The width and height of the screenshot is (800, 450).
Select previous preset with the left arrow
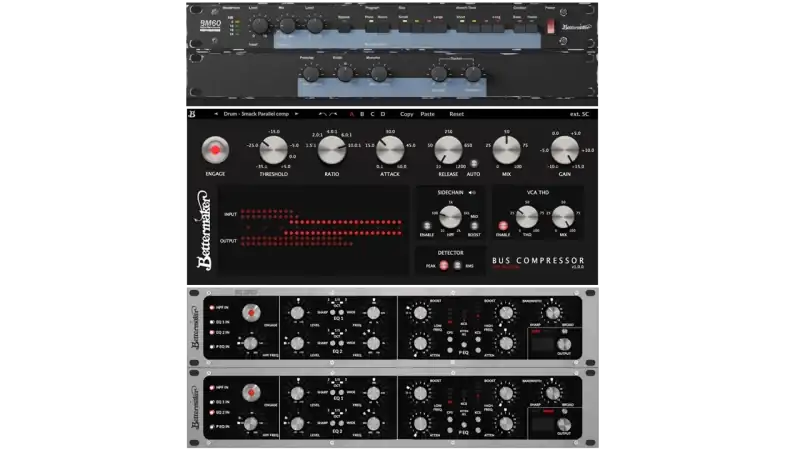(x=216, y=114)
